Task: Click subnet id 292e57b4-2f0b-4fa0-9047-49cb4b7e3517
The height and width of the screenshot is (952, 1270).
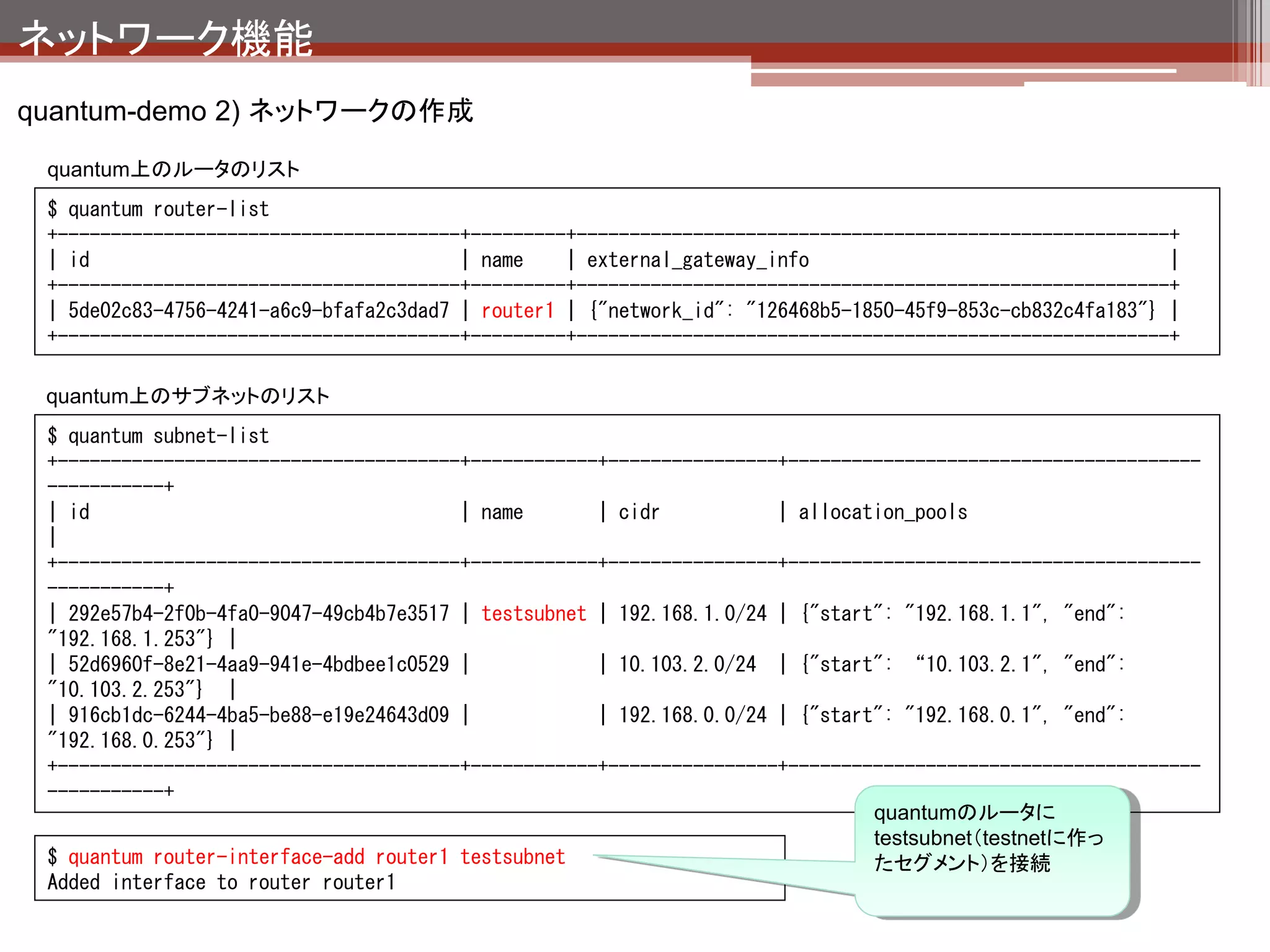Action: point(259,614)
